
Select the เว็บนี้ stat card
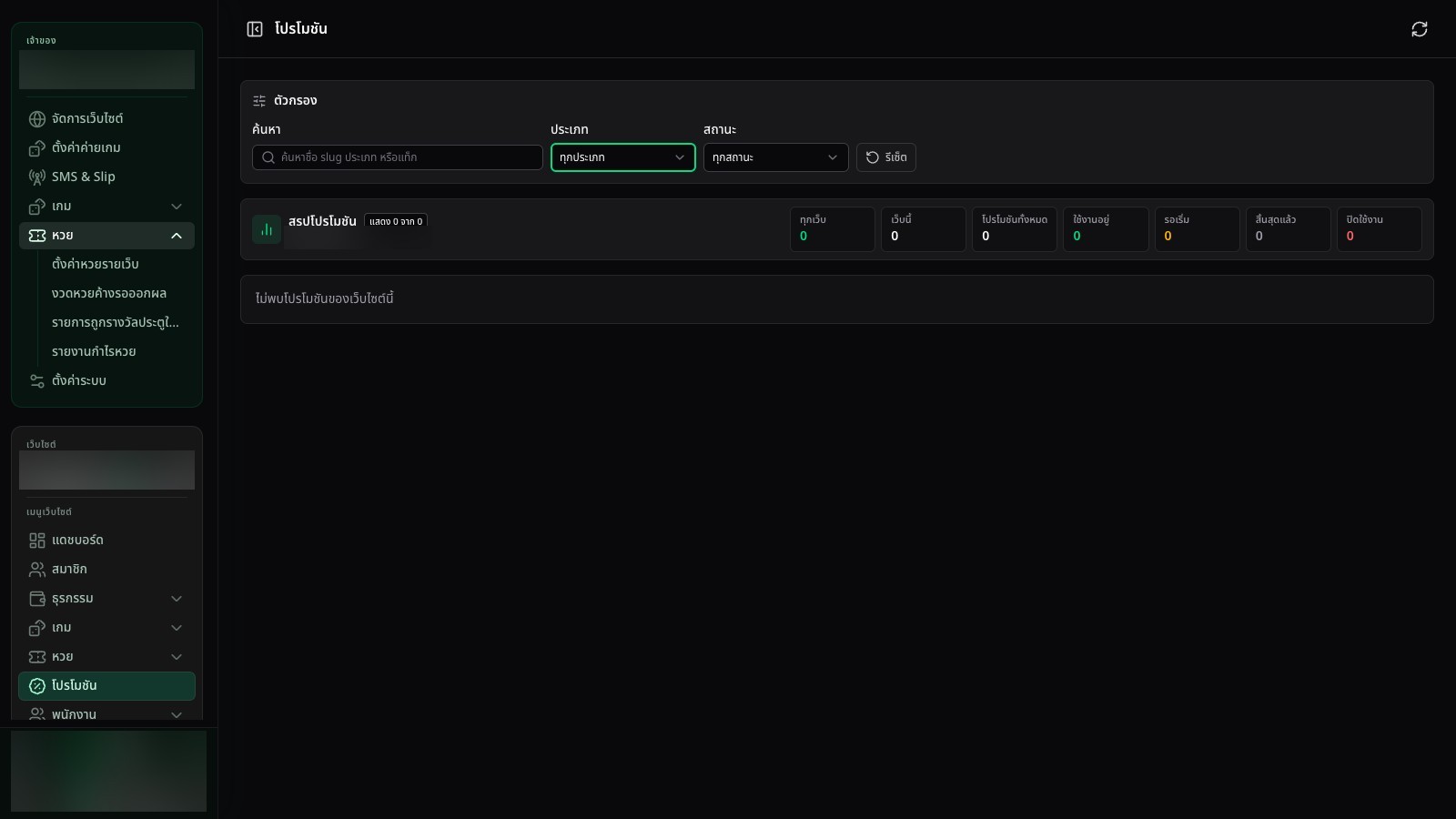click(924, 229)
